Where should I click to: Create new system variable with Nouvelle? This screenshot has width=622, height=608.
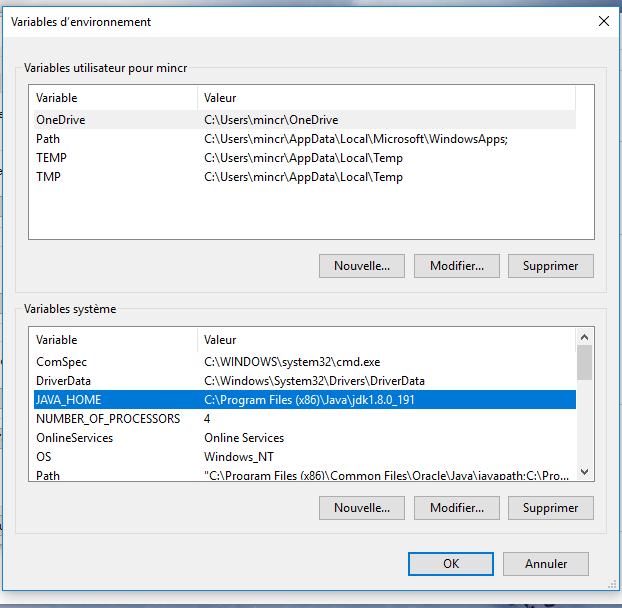[361, 508]
